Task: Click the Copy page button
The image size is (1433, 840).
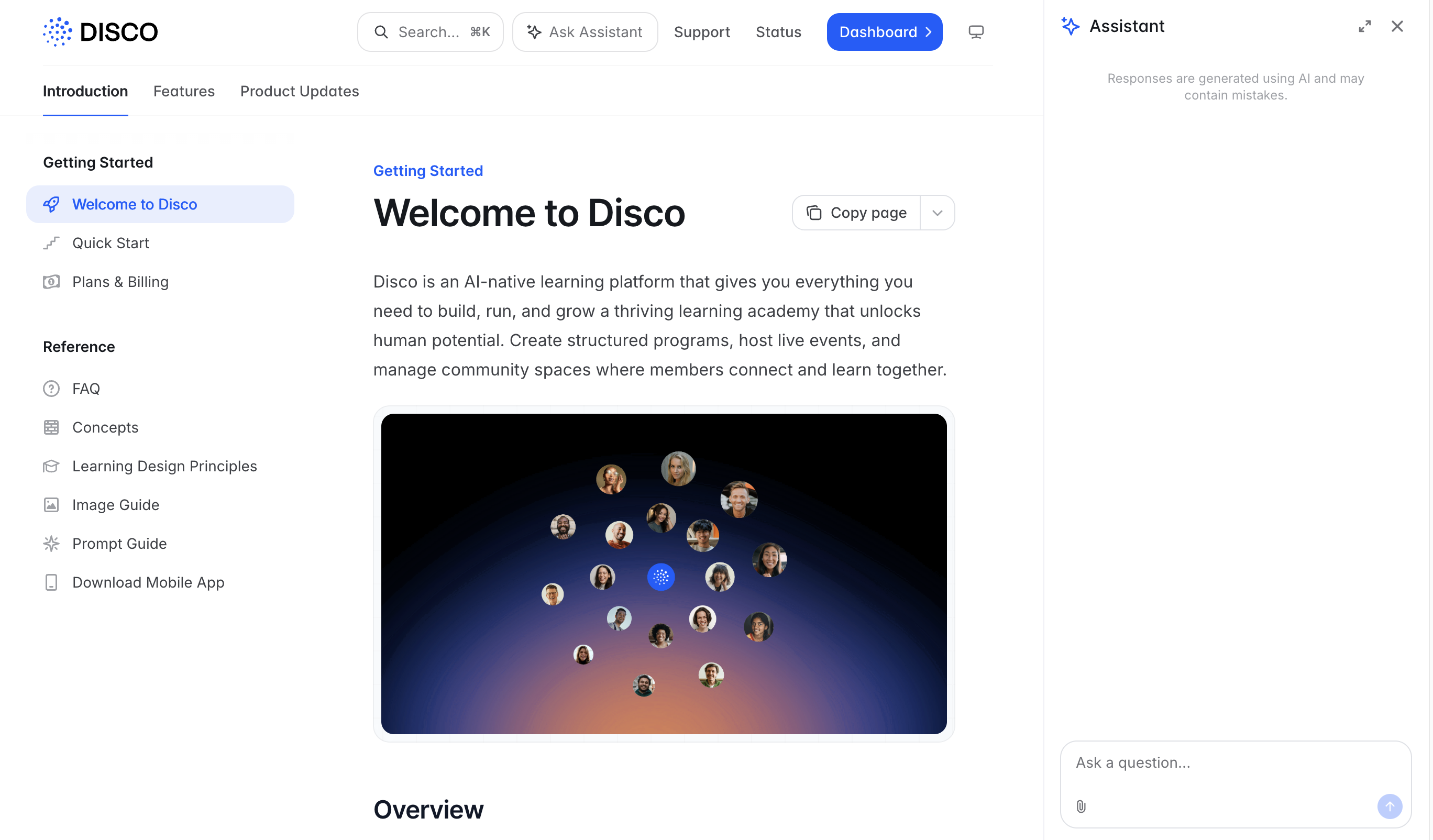Action: [856, 213]
